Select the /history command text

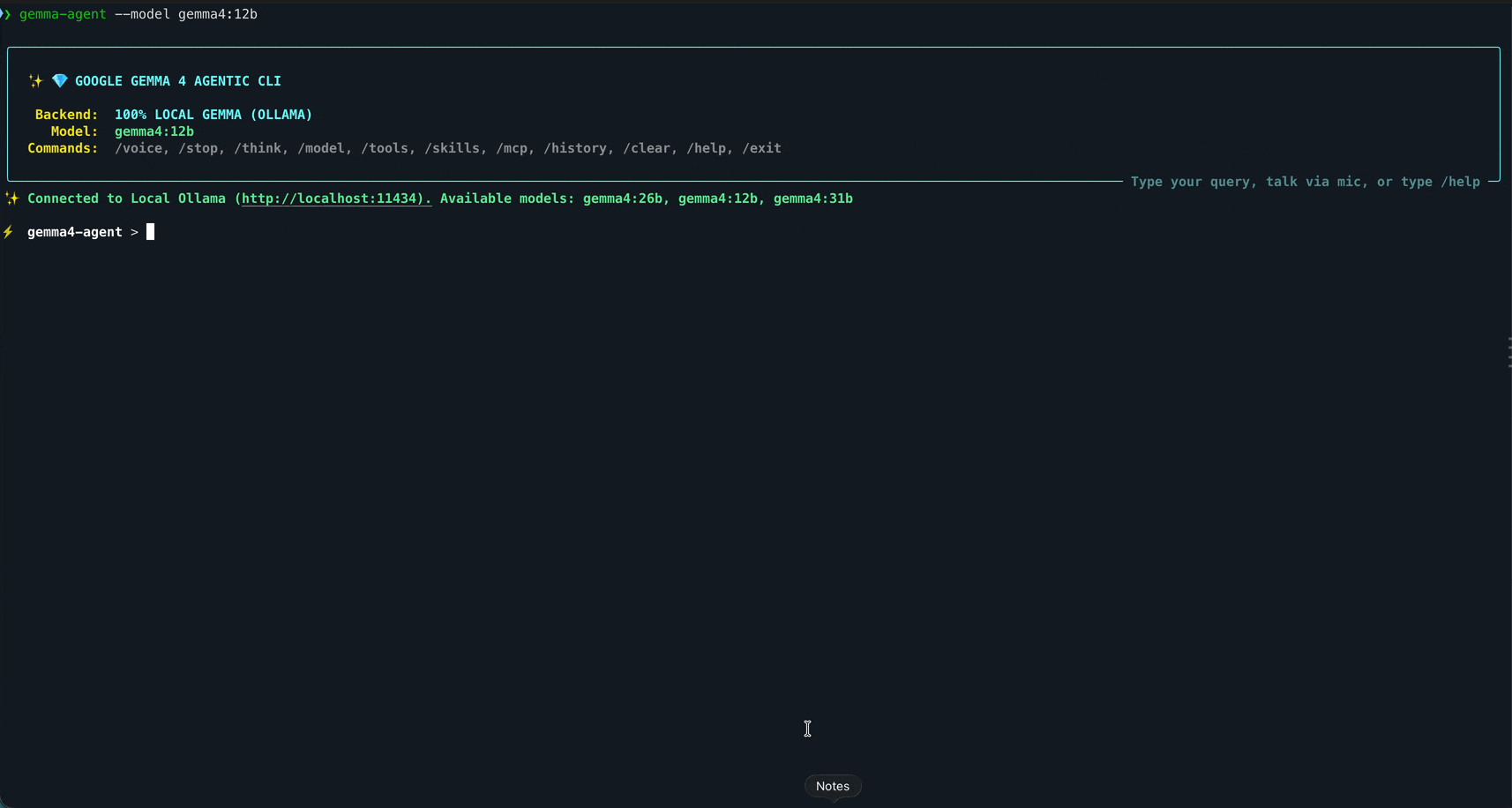click(x=575, y=148)
